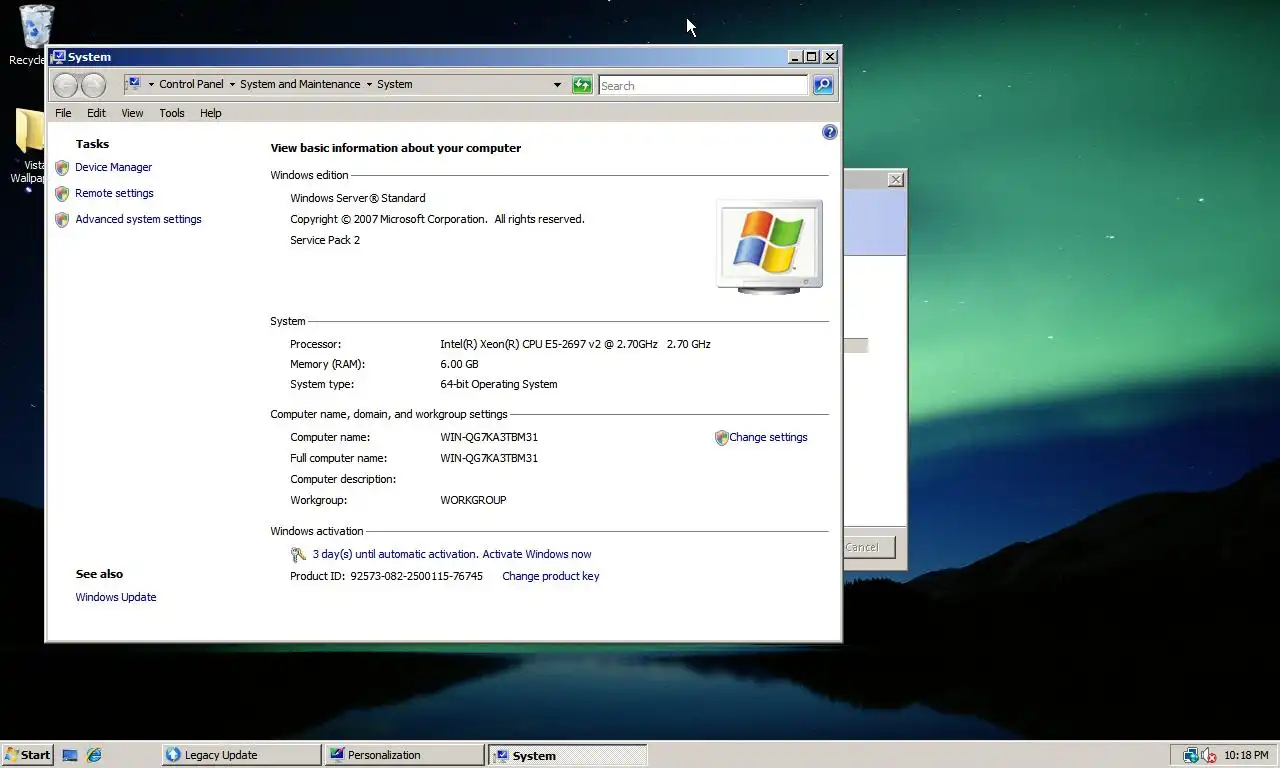The width and height of the screenshot is (1280, 768).
Task: Click the Windows logo monitor image
Action: (x=769, y=246)
